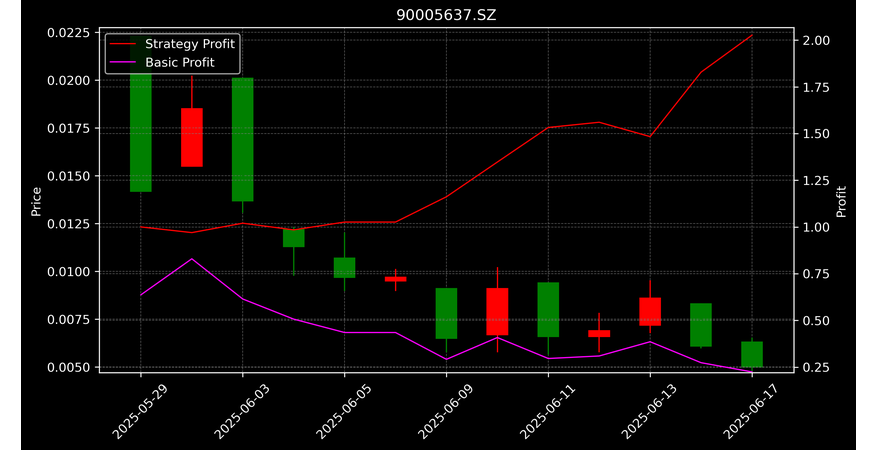Click the green candlestick at 2025-05-29
This screenshot has width=878, height=450.
click(x=141, y=112)
